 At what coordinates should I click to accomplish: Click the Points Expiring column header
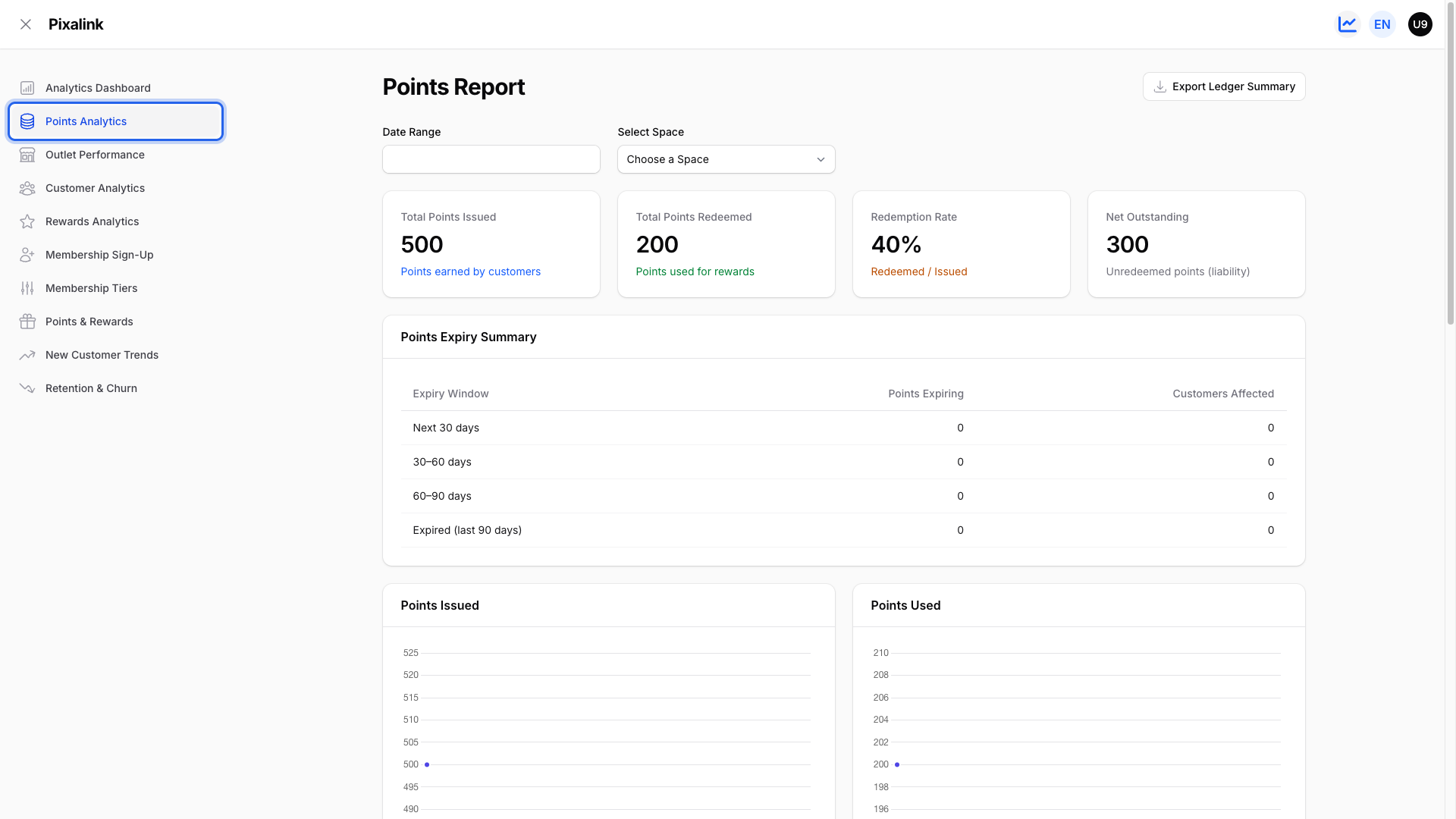click(x=926, y=394)
